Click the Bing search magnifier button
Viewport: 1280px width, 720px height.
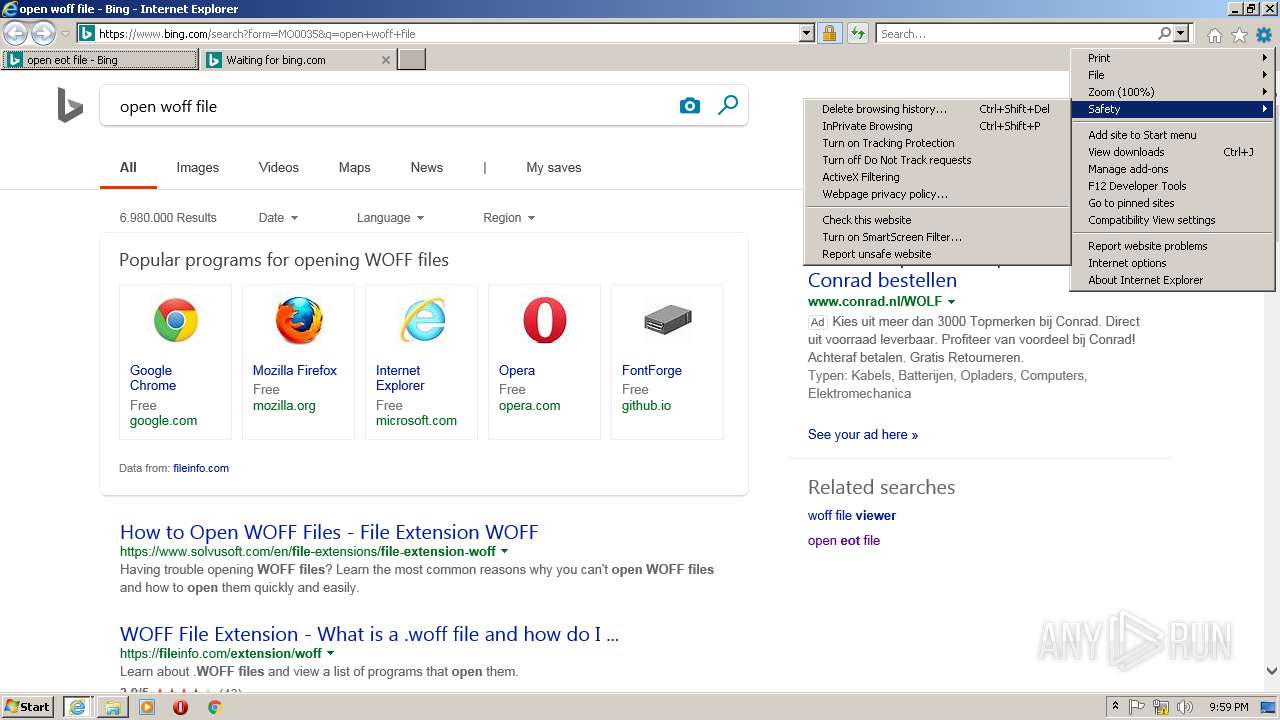[728, 105]
